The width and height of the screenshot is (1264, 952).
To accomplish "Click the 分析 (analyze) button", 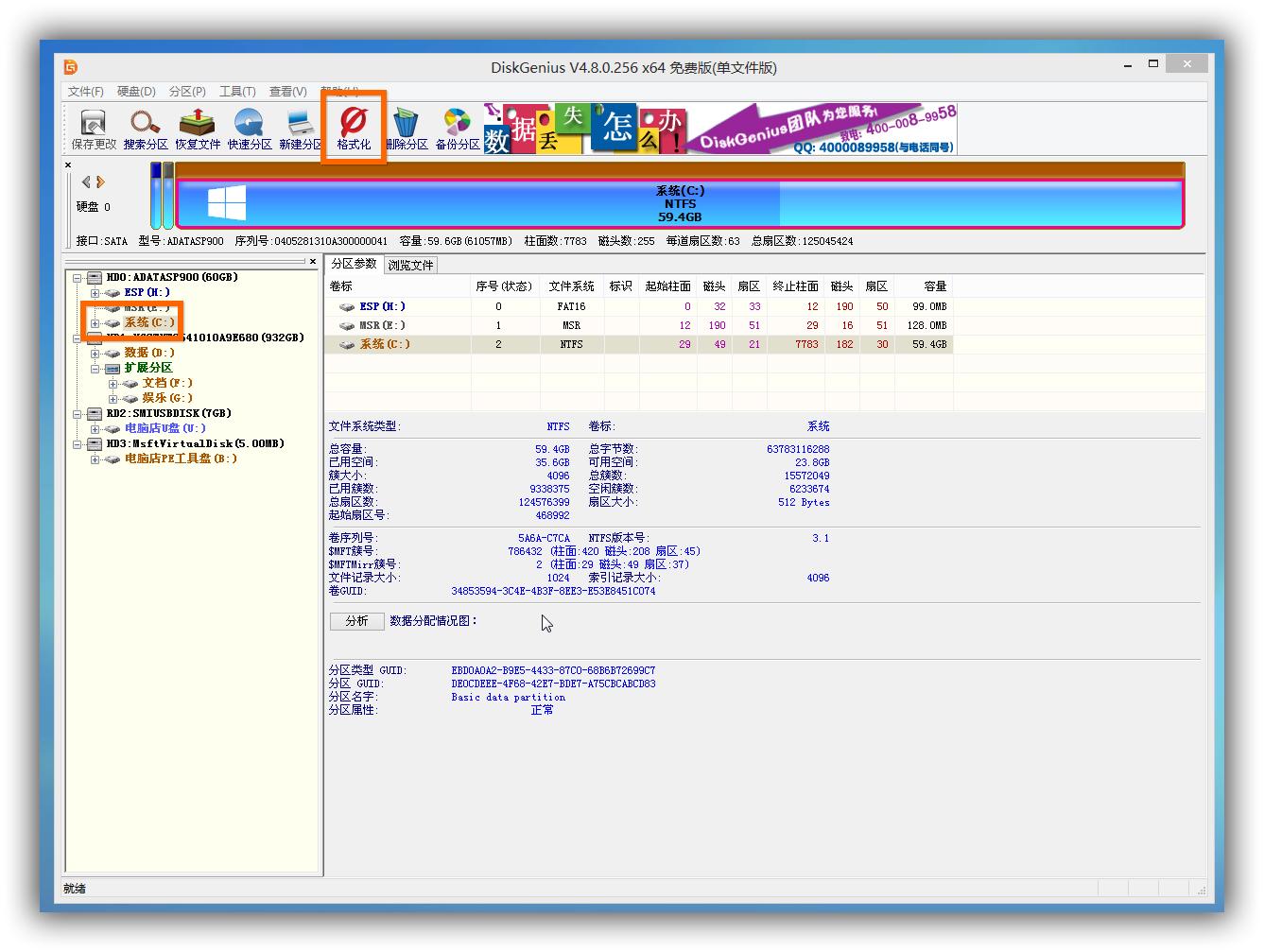I will click(356, 621).
